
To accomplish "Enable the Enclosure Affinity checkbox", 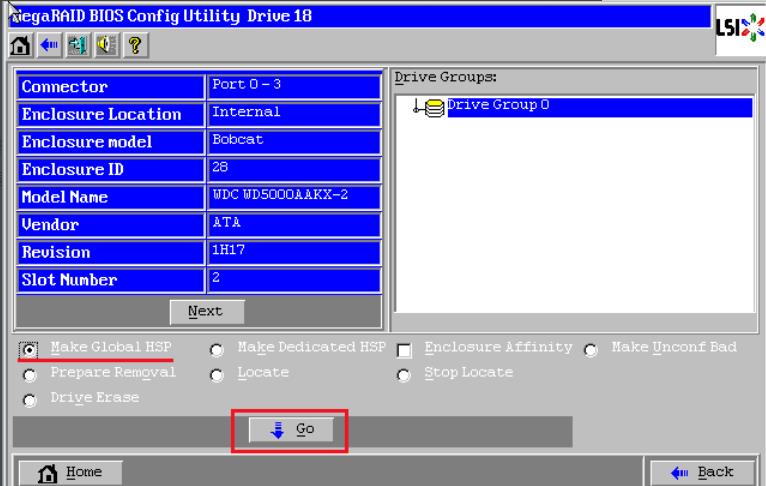I will [x=404, y=350].
